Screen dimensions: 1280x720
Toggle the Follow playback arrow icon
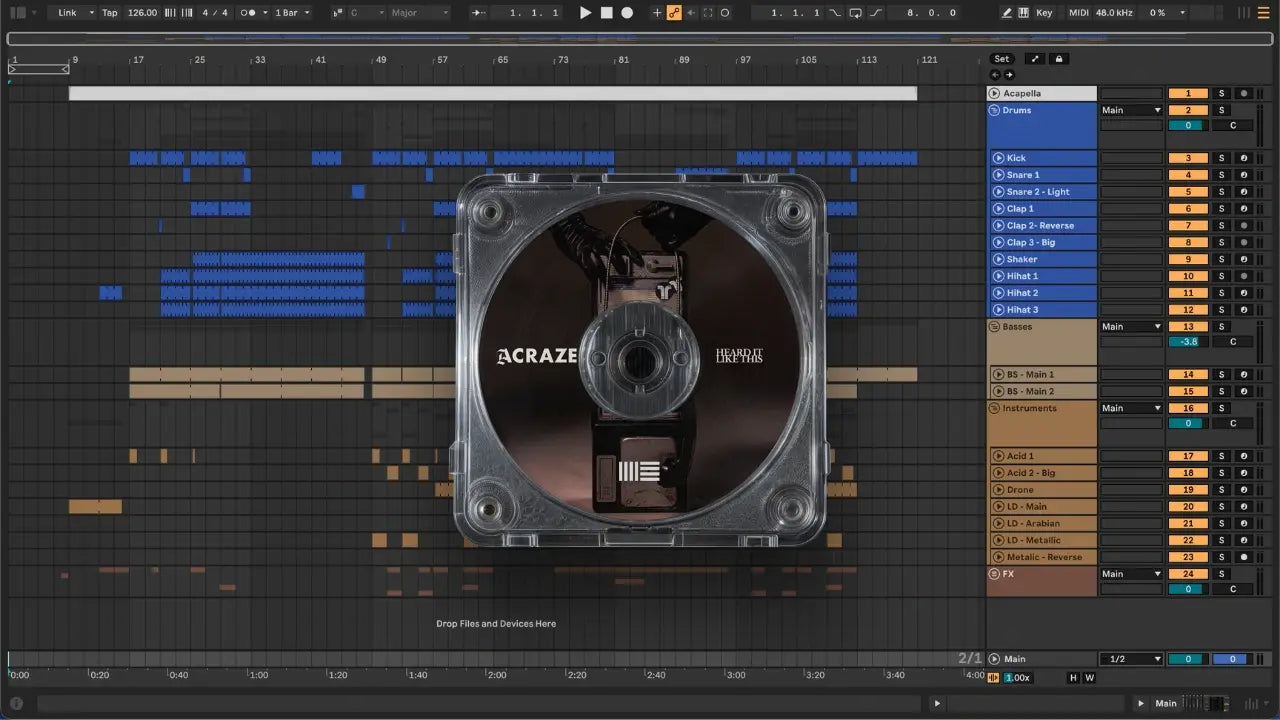pyautogui.click(x=479, y=13)
